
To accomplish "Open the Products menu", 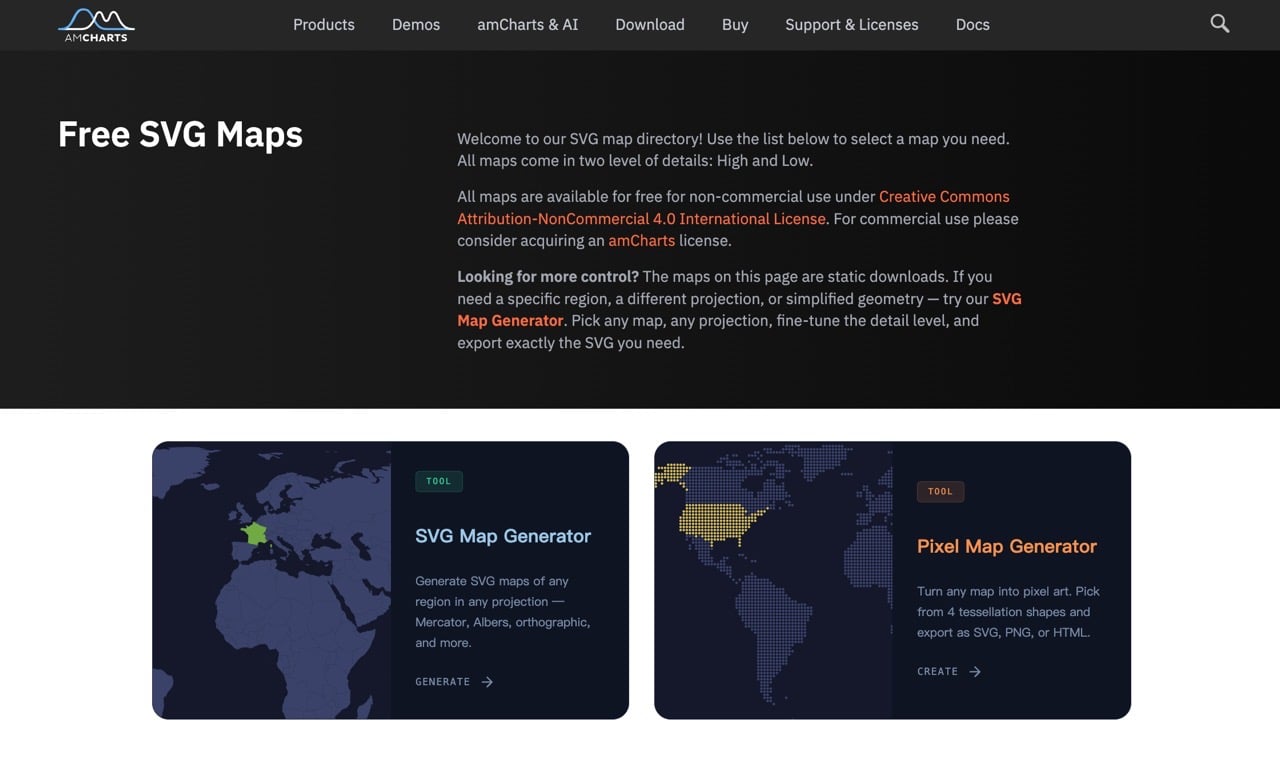I will click(x=324, y=25).
